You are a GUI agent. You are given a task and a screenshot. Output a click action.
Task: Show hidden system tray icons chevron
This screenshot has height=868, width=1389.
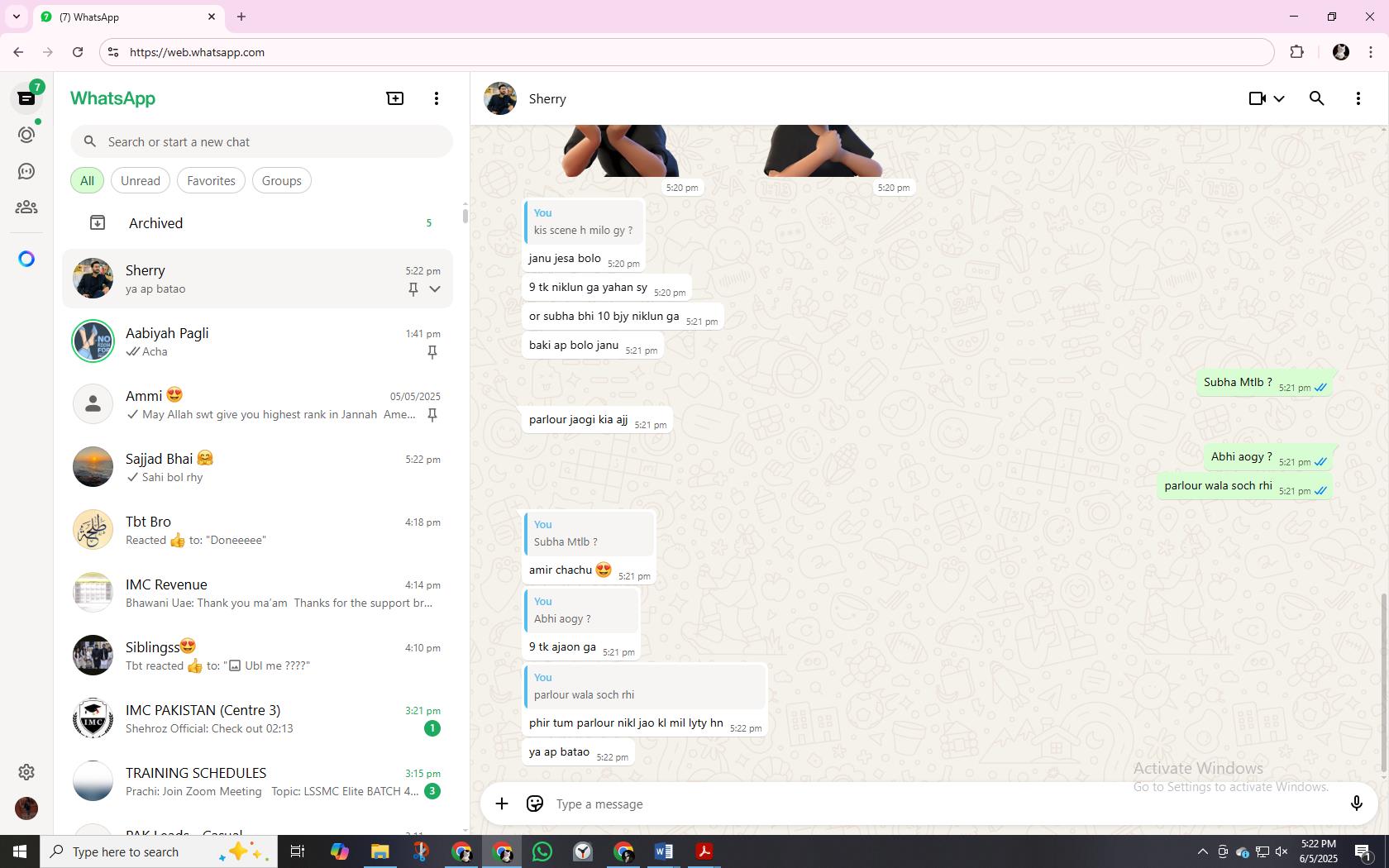click(1203, 851)
